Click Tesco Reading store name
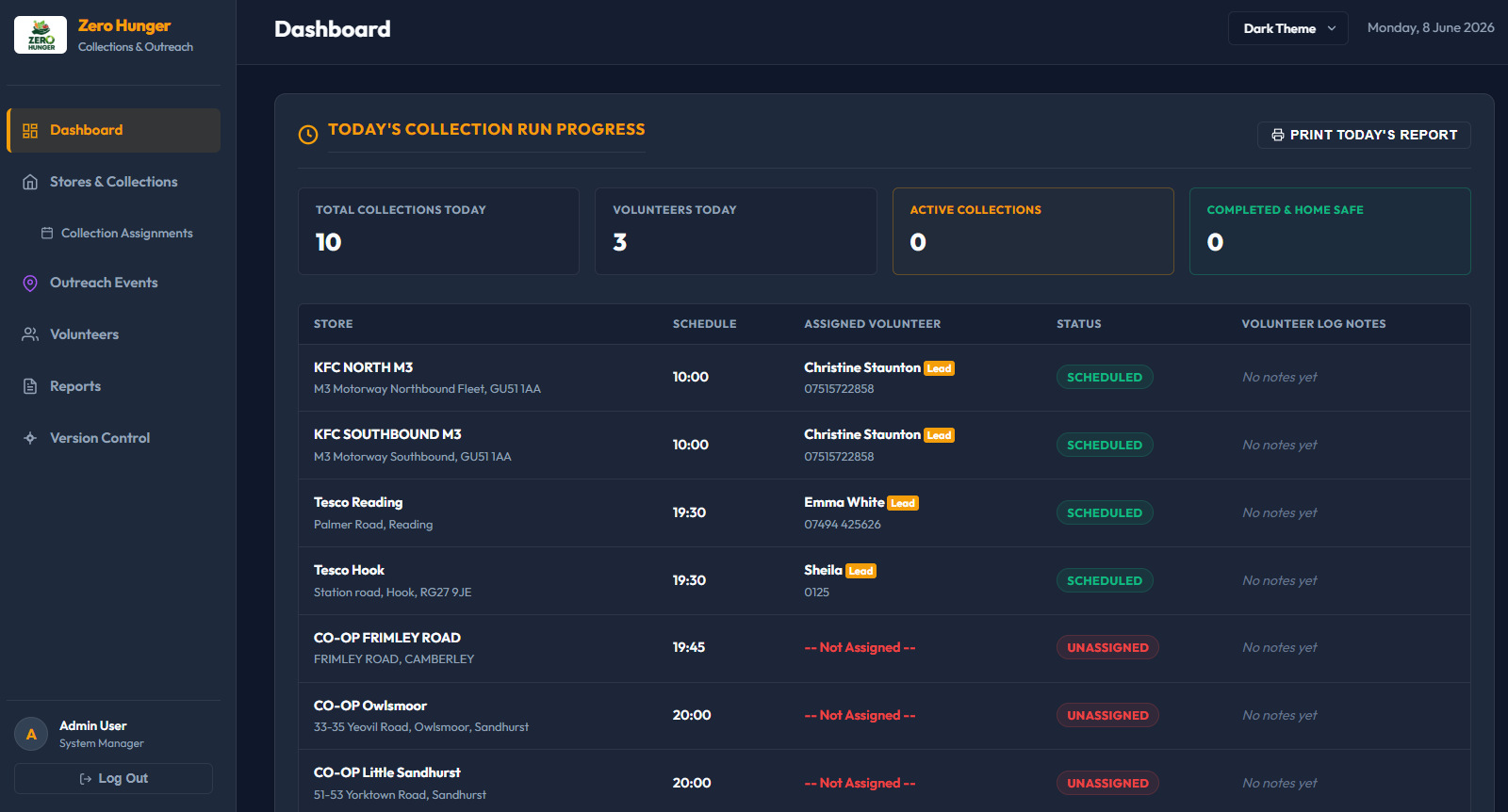 click(358, 502)
